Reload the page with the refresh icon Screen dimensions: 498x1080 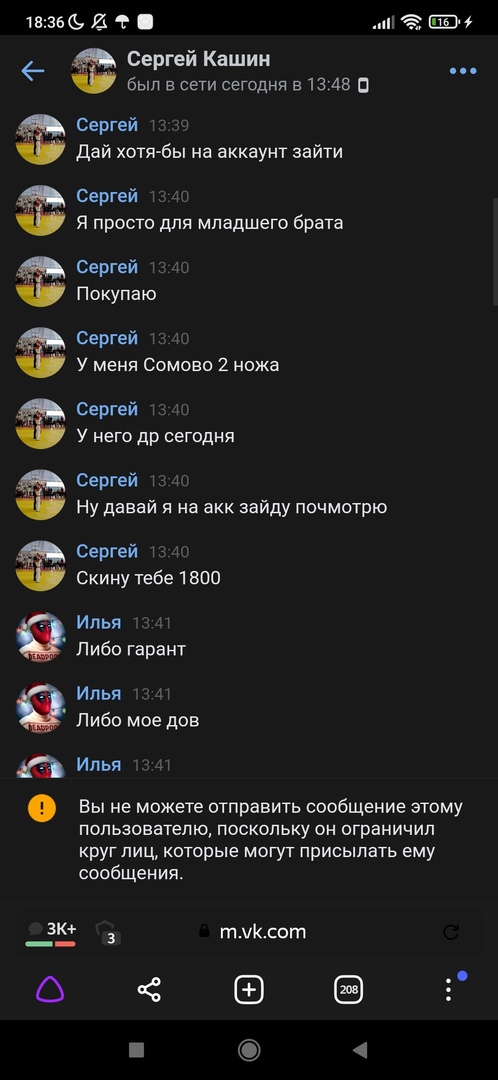pos(451,932)
